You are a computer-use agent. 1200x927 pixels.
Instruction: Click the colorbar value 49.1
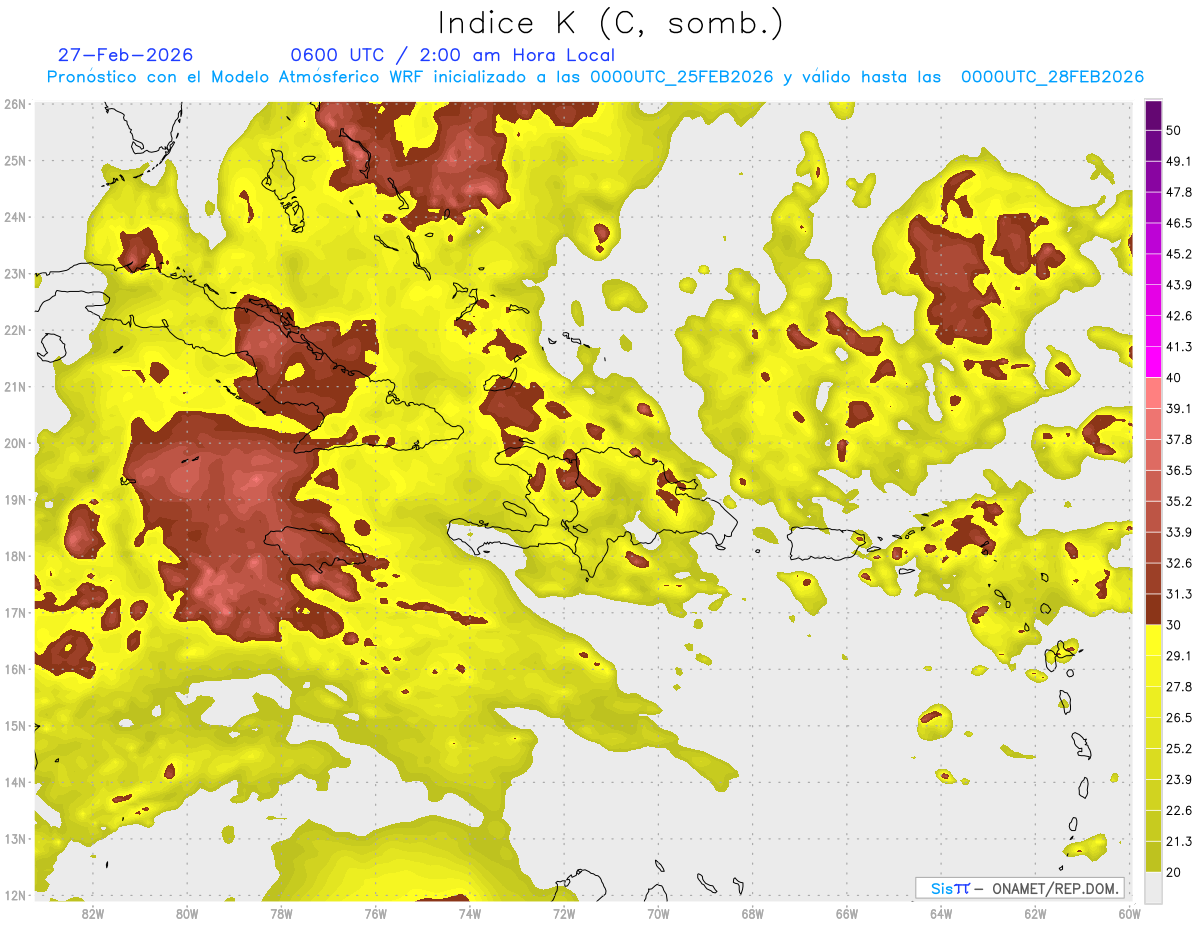(1178, 161)
